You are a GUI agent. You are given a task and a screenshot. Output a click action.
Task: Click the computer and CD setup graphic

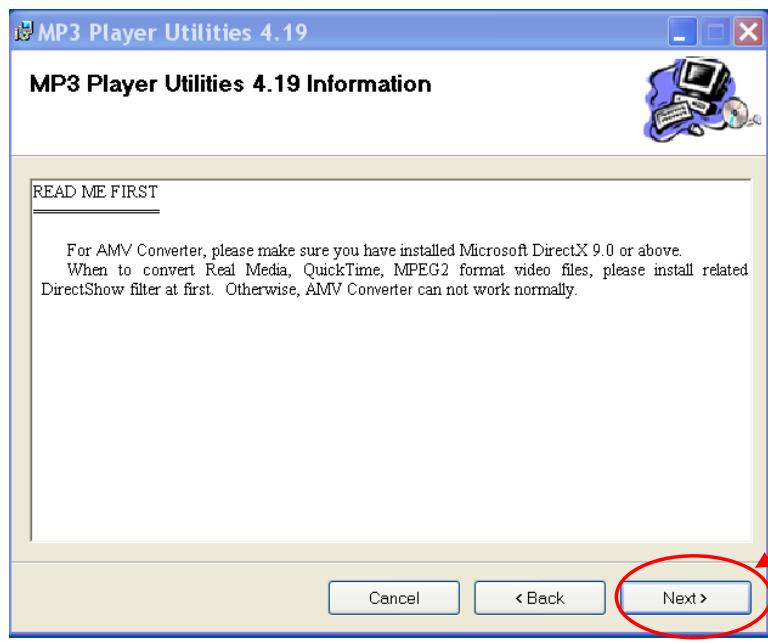tap(700, 100)
